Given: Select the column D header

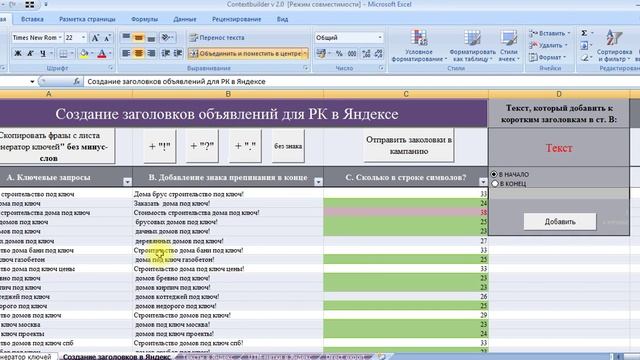Looking at the screenshot, I should 559,94.
